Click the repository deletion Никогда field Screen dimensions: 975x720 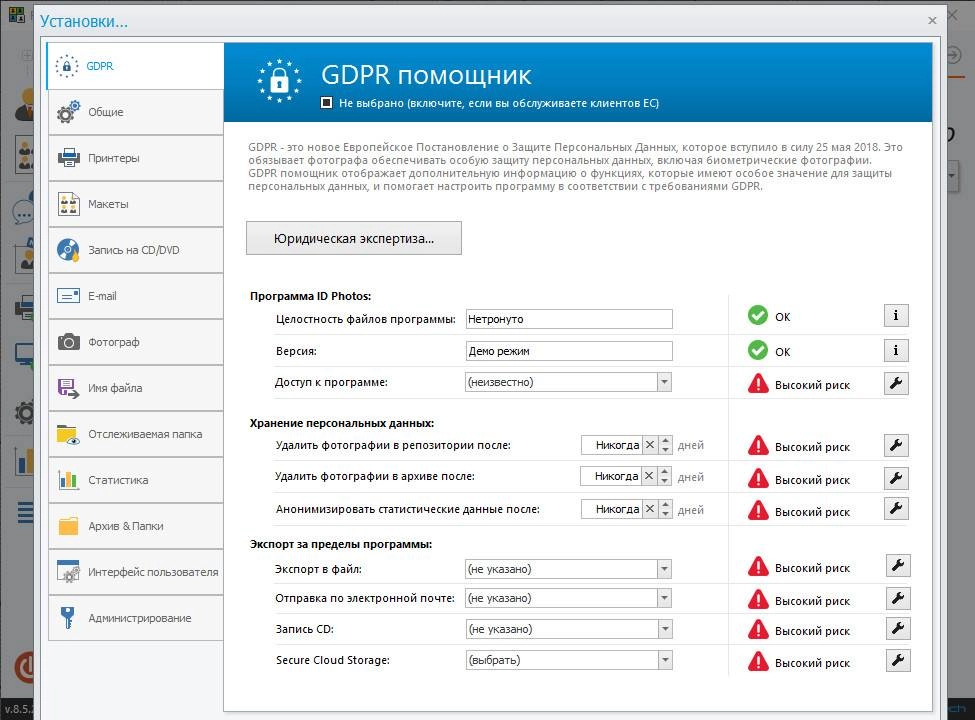612,445
